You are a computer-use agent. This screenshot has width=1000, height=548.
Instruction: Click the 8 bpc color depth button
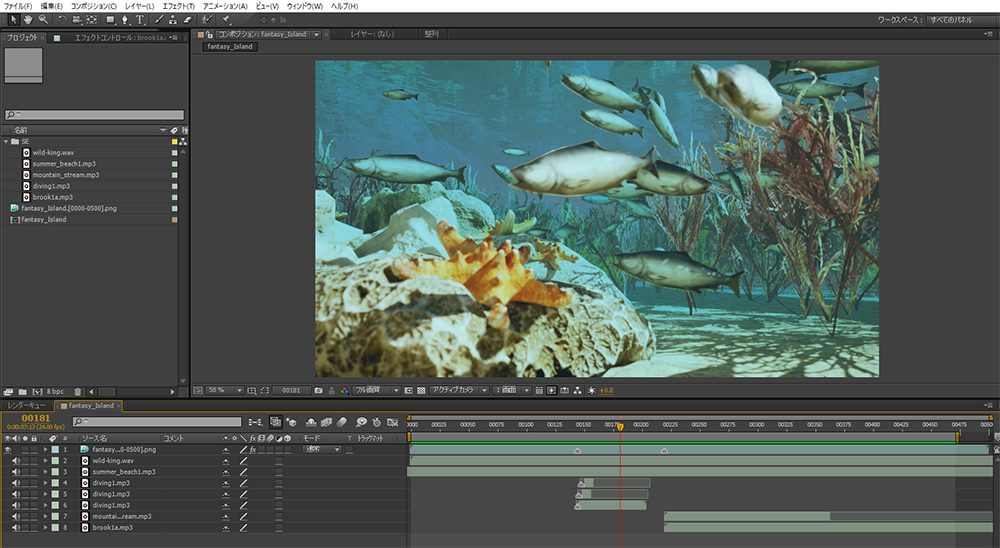point(53,391)
